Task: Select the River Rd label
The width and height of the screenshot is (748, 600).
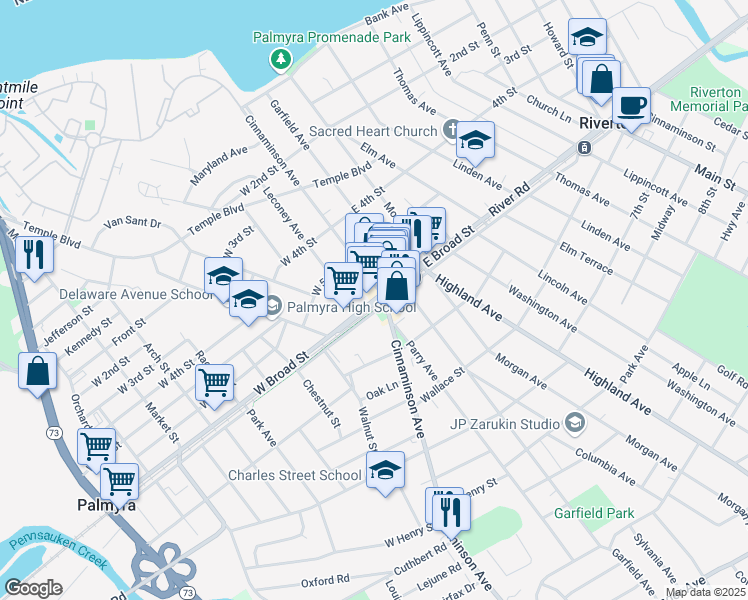Action: (509, 199)
